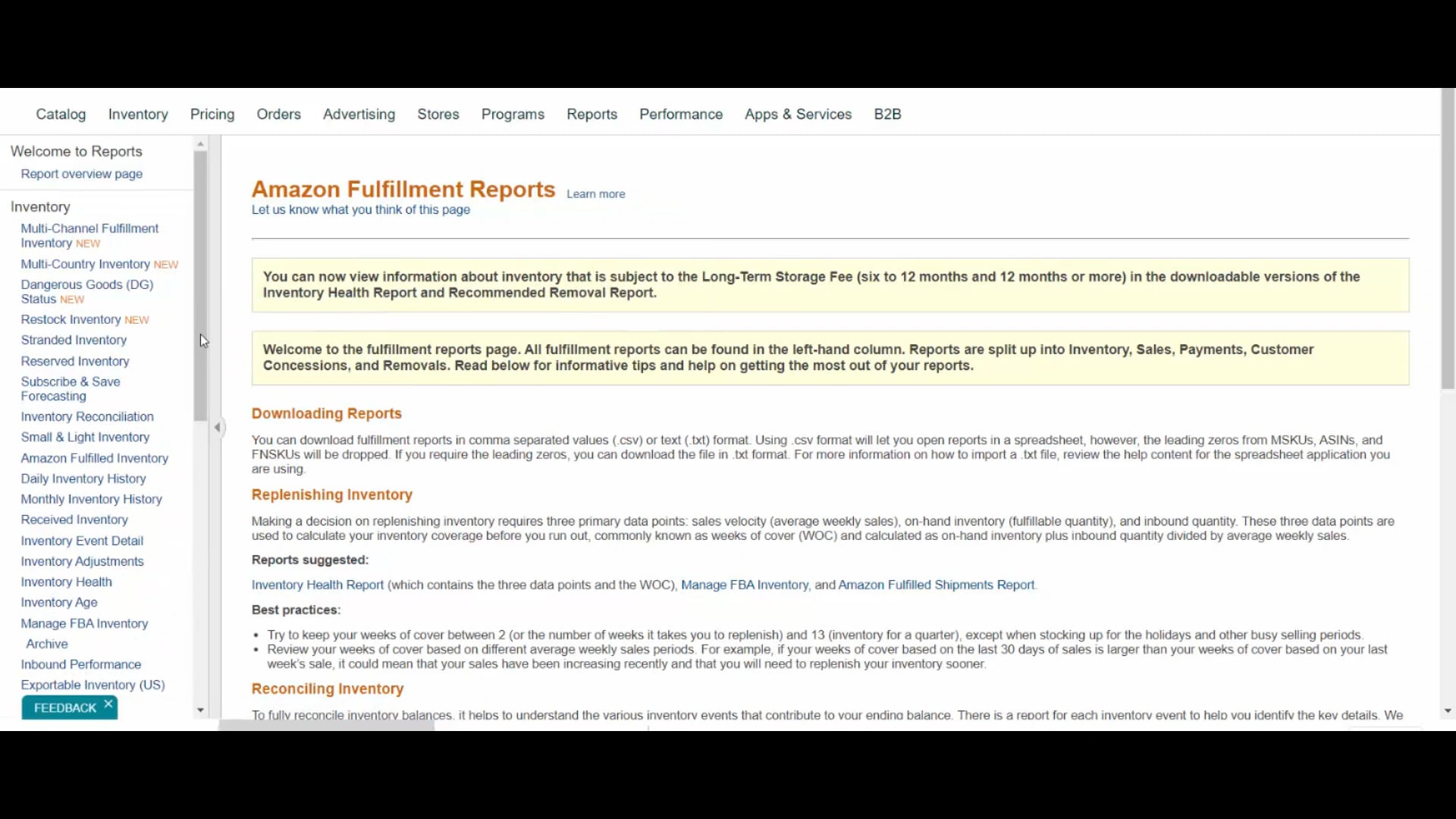The image size is (1456, 819).
Task: Open the Orders menu
Action: coord(279,115)
